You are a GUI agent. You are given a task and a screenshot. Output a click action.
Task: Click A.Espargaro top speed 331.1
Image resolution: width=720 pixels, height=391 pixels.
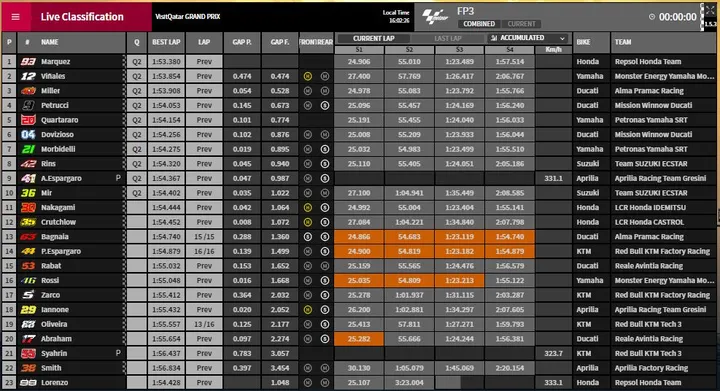[x=553, y=179]
